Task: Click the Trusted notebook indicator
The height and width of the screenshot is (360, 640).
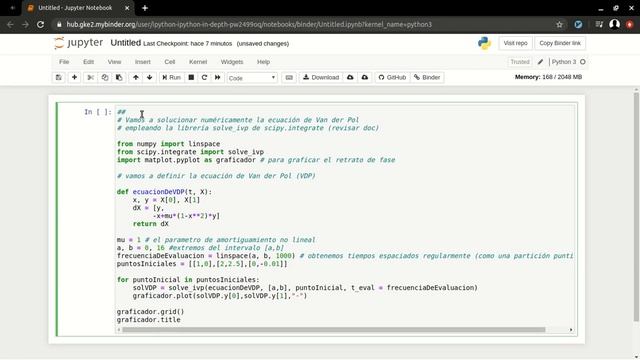Action: pyautogui.click(x=520, y=62)
